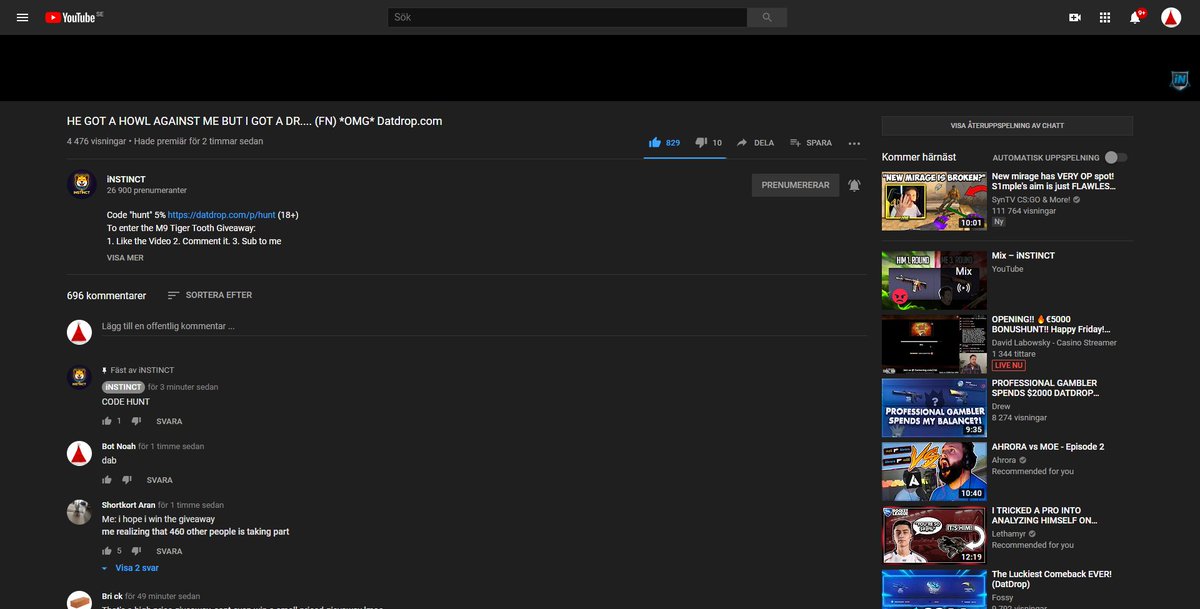
Task: Click the PRENUMERERAR subscribed button
Action: click(x=795, y=185)
